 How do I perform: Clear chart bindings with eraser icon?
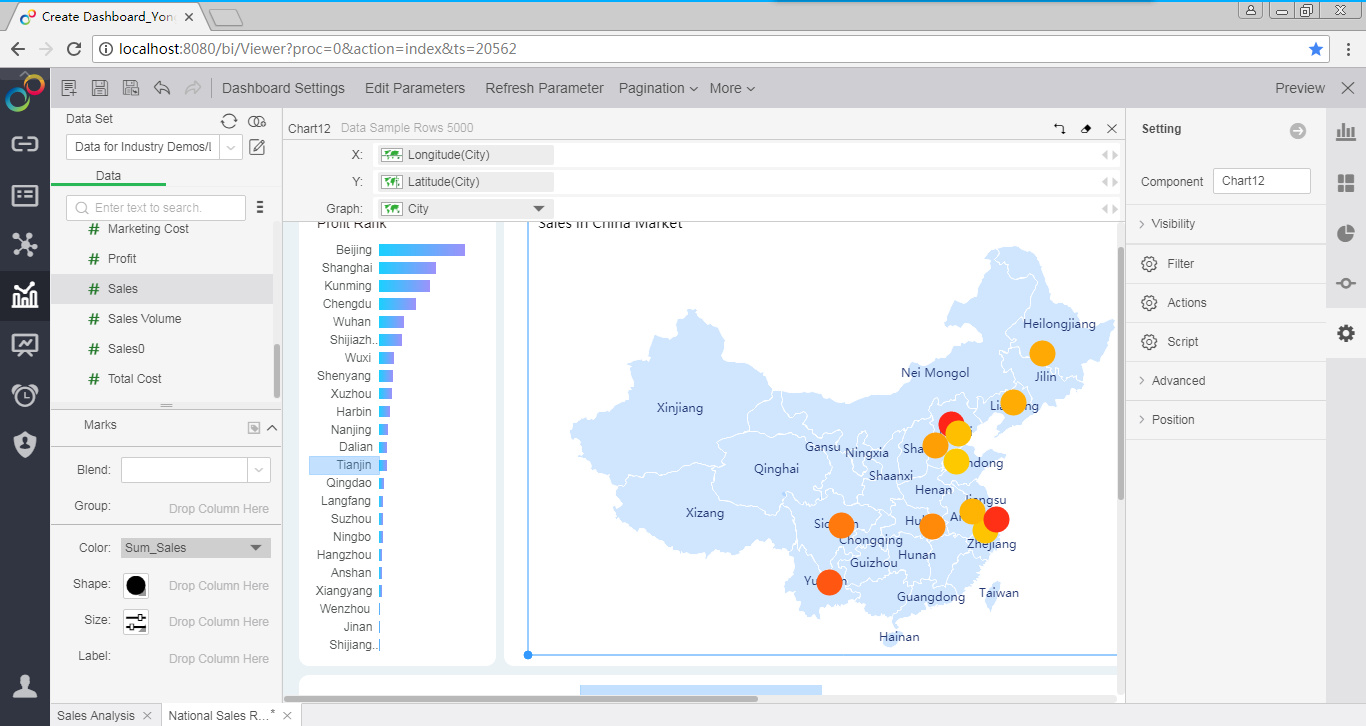(1087, 129)
